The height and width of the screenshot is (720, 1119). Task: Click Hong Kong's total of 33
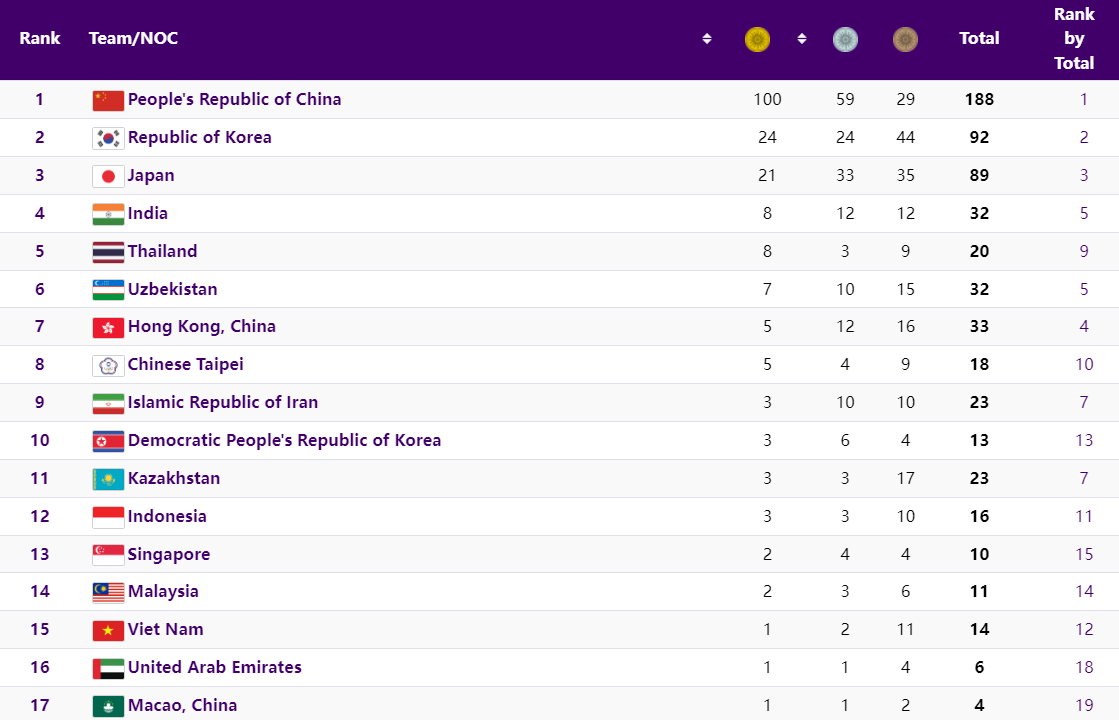pyautogui.click(x=979, y=326)
